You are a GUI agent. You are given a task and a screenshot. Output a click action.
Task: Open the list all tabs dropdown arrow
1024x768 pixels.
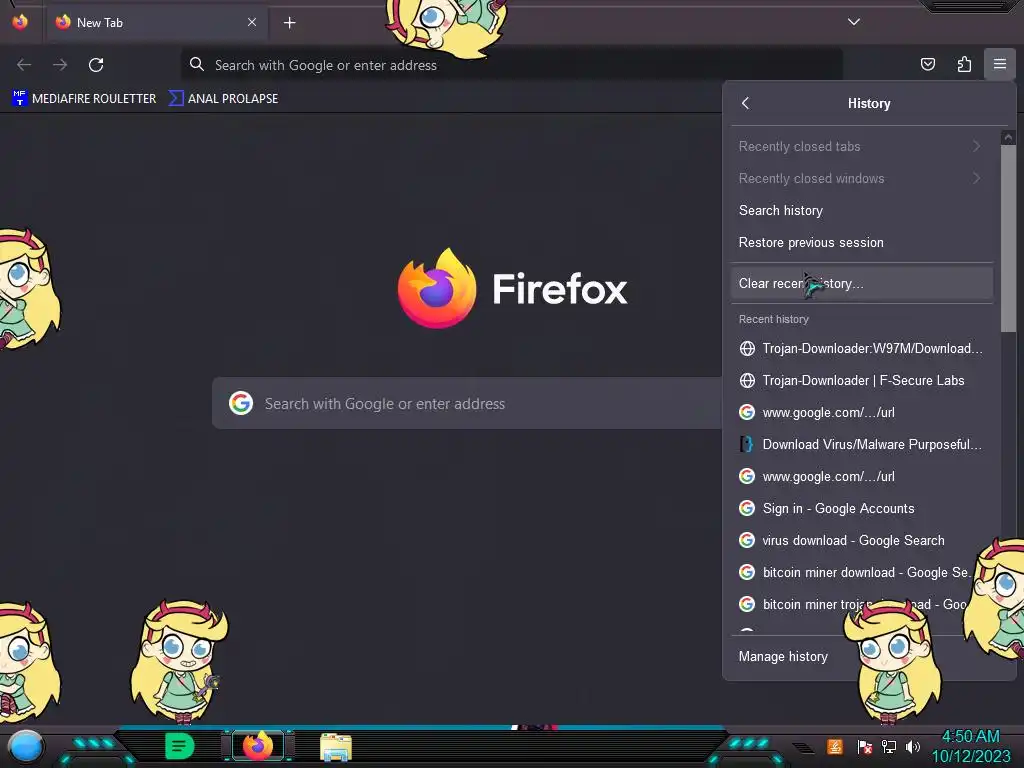[x=854, y=22]
